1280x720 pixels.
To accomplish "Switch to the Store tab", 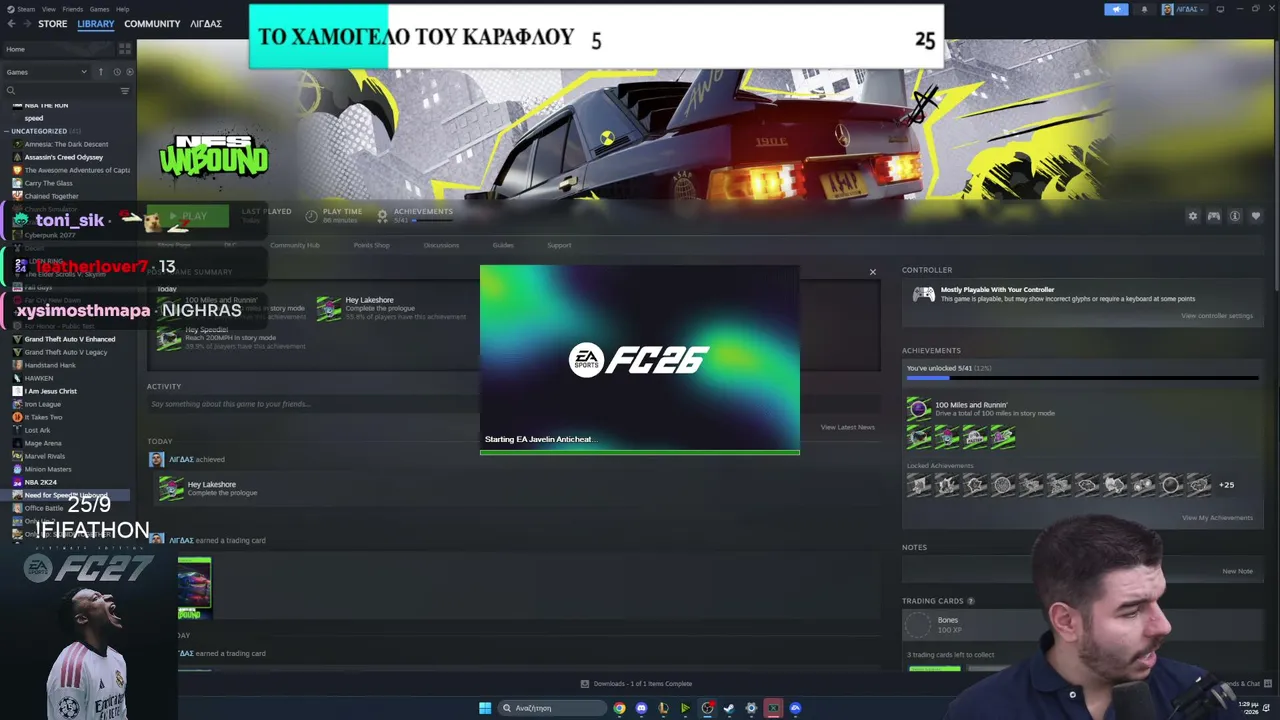I will pyautogui.click(x=53, y=24).
